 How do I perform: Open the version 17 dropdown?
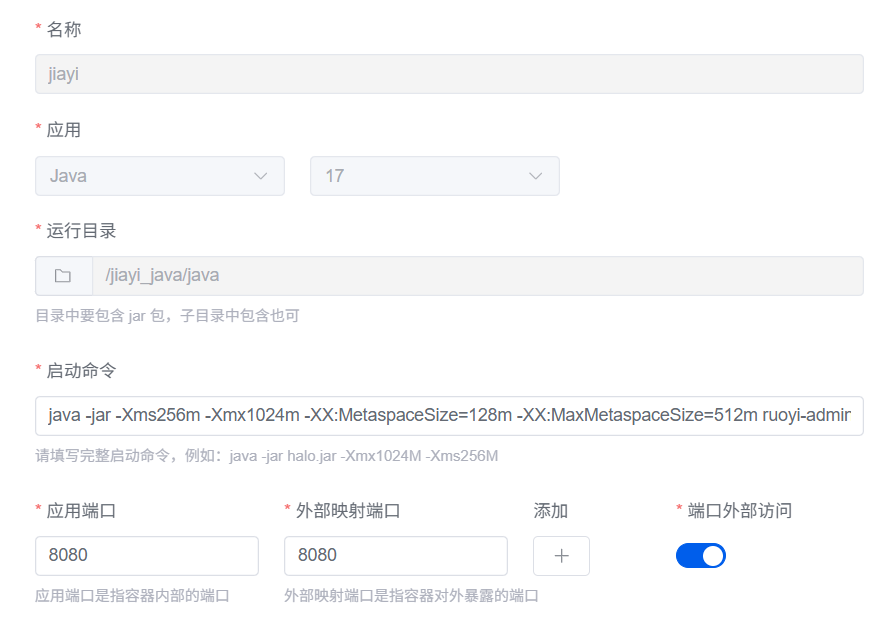pyautogui.click(x=434, y=176)
